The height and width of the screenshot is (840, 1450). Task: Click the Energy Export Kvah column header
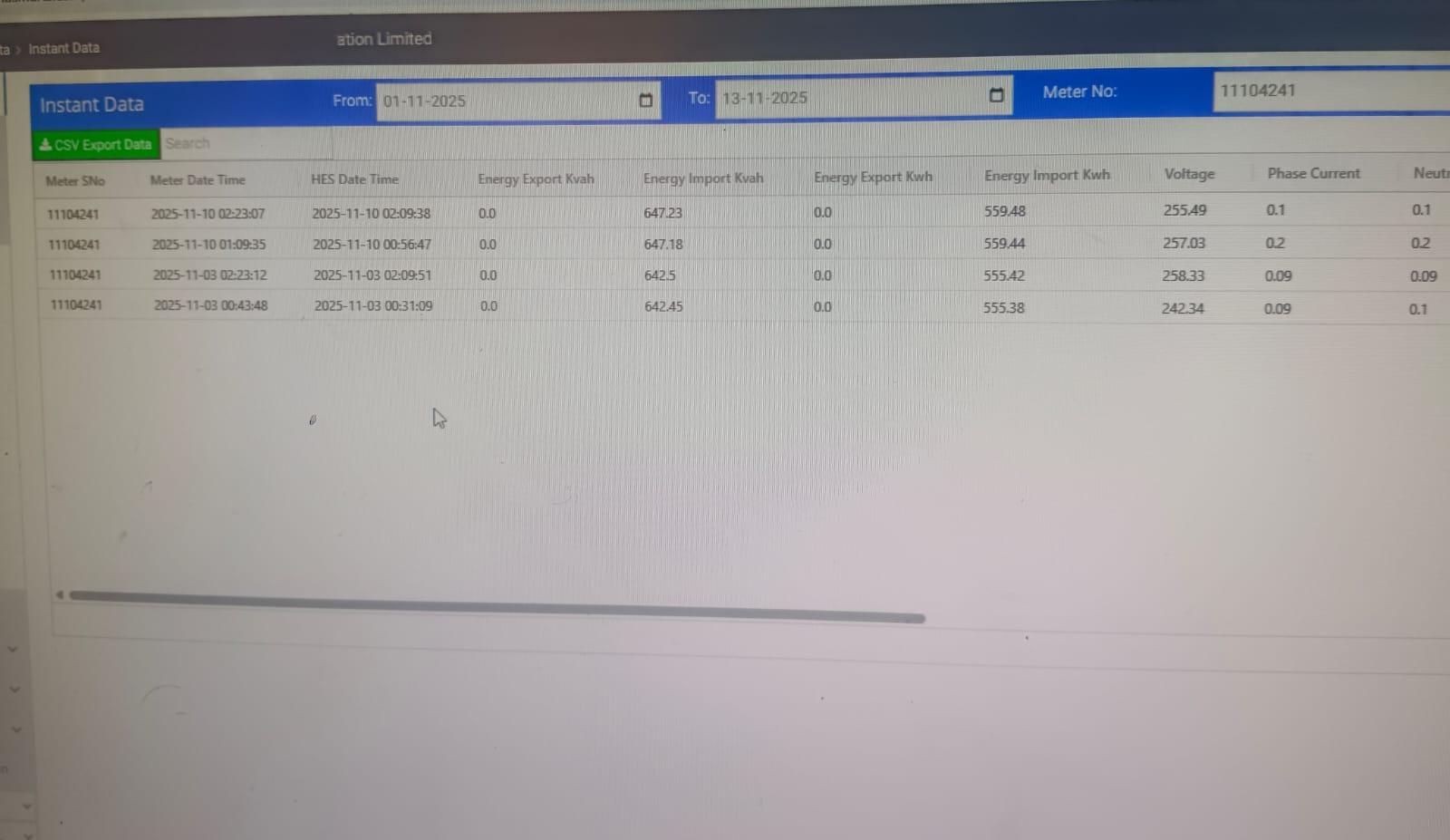click(536, 179)
